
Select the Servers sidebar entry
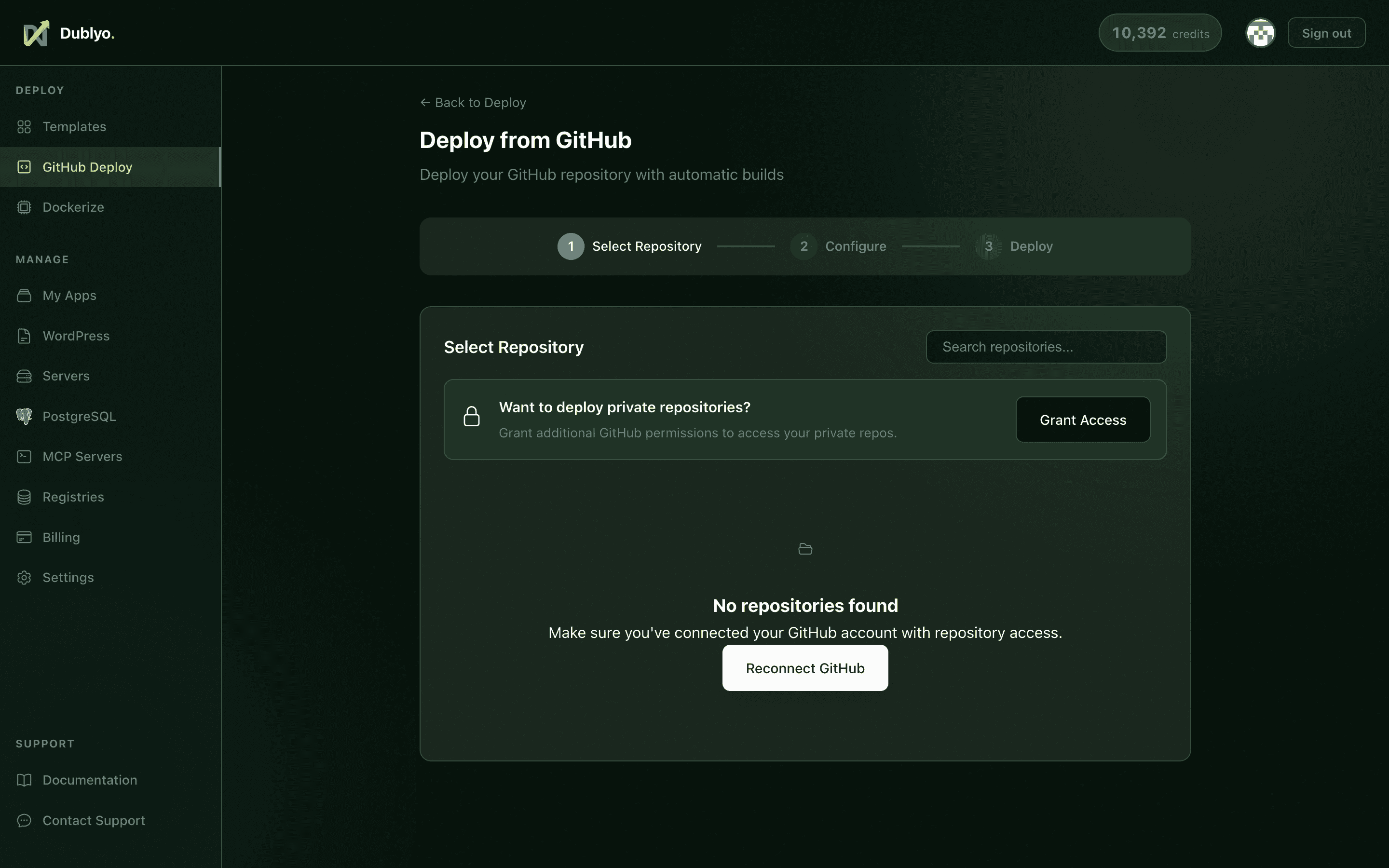tap(67, 376)
